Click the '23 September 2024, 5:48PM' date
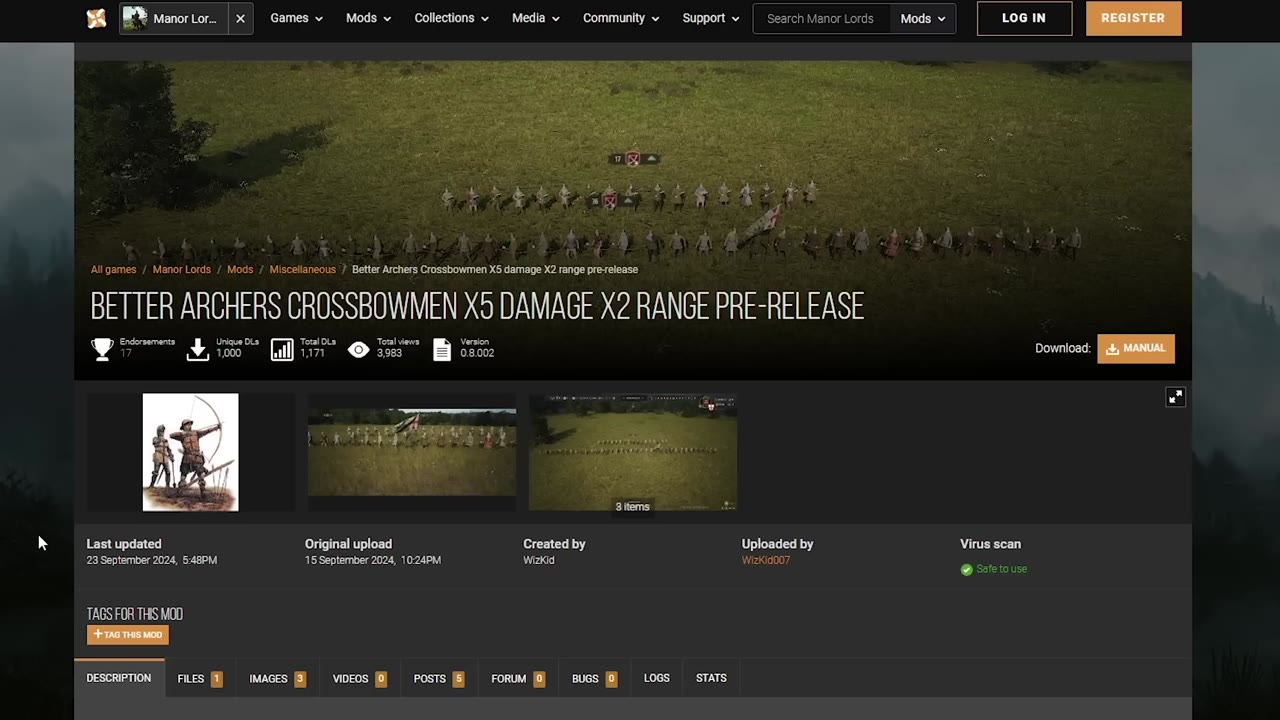Image resolution: width=1280 pixels, height=720 pixels. 152,560
